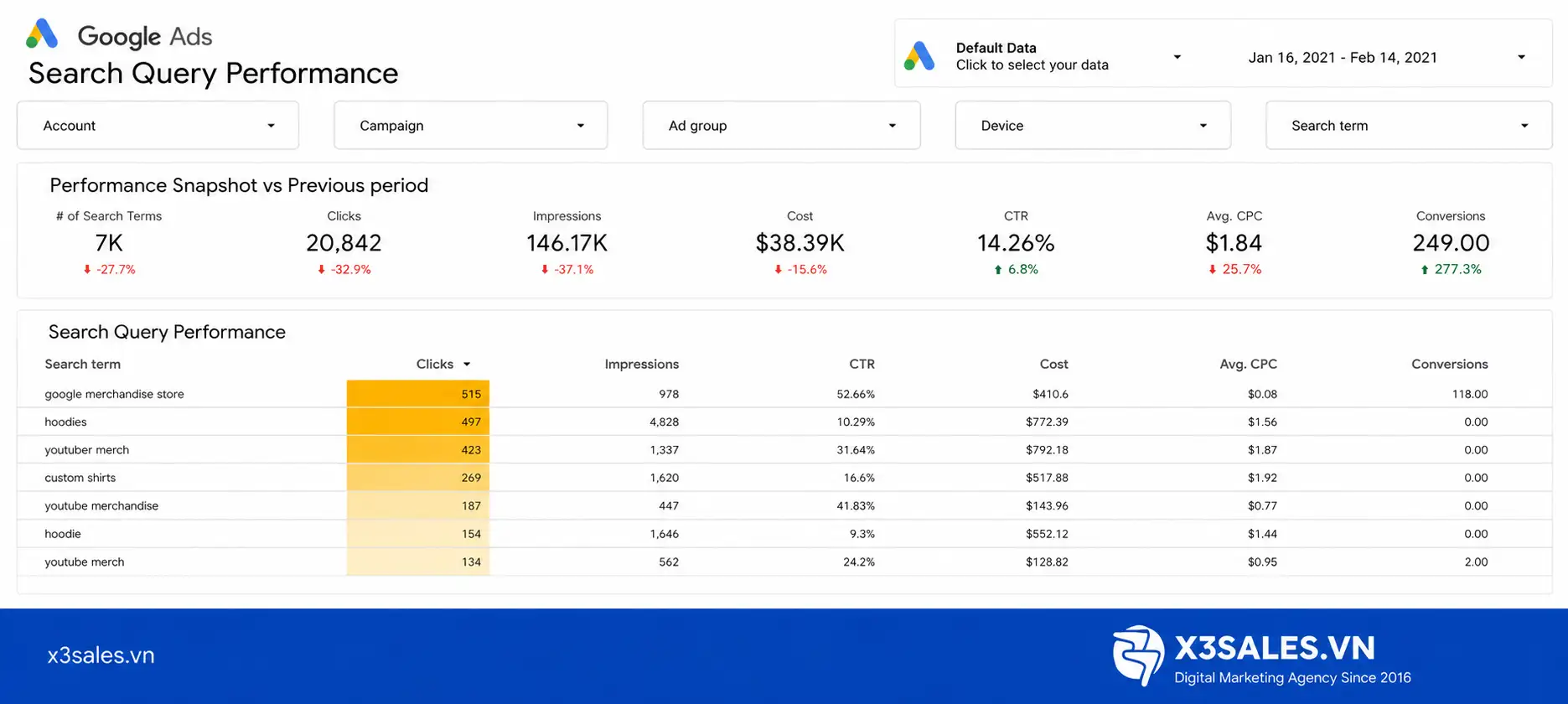Click the Search term column header

coord(82,365)
